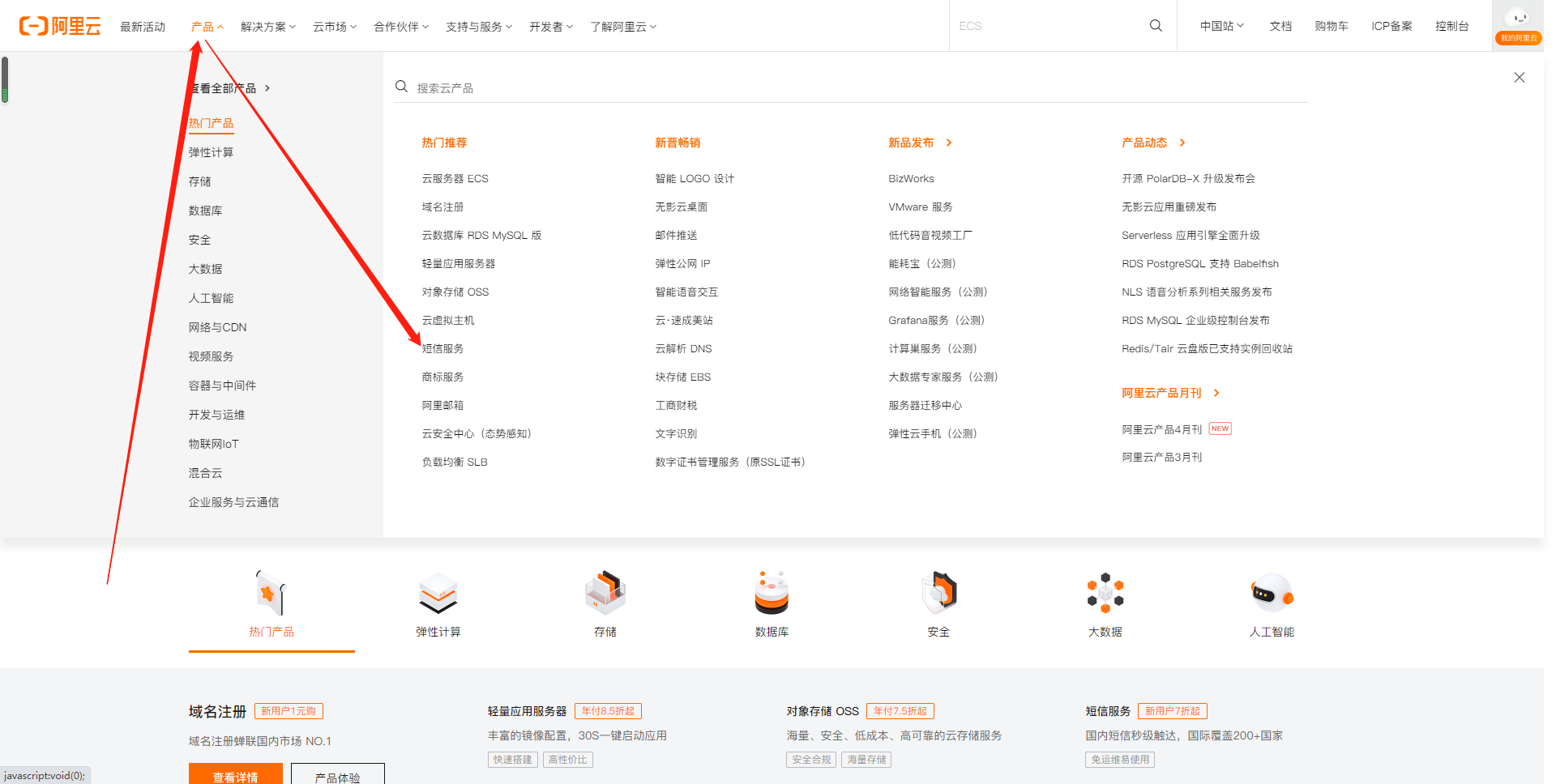Viewport: 1556px width, 784px height.
Task: Expand the 支持与服务 dropdown
Action: (x=479, y=27)
